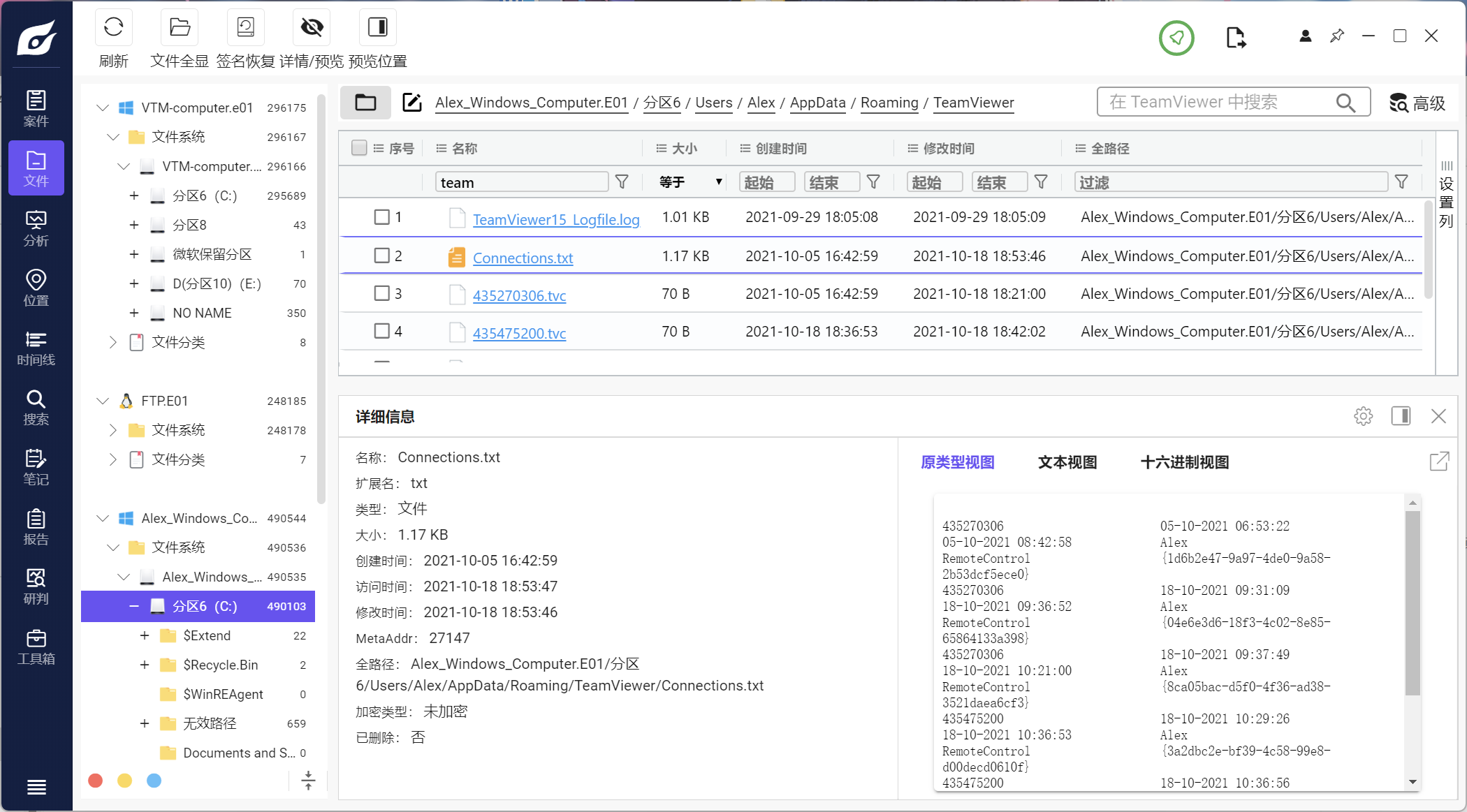Open the 搜索 sidebar section
1467x812 pixels.
point(36,408)
